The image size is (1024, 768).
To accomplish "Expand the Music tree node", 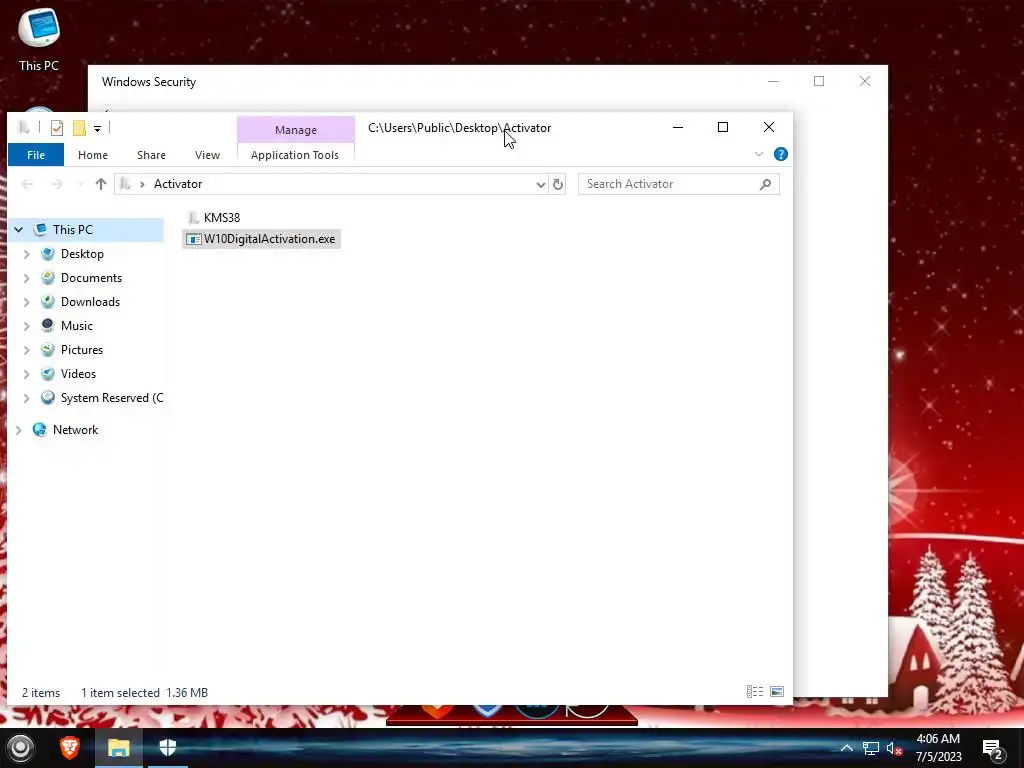I will tap(27, 326).
